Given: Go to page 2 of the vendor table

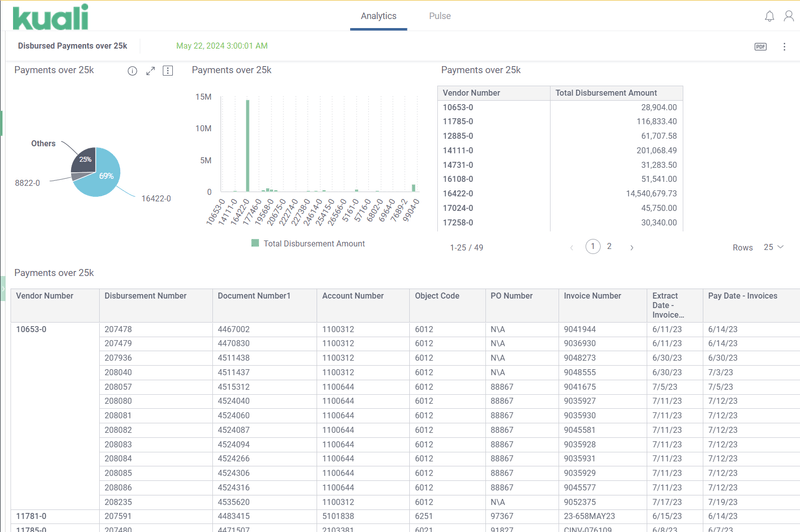Looking at the screenshot, I should coord(609,246).
